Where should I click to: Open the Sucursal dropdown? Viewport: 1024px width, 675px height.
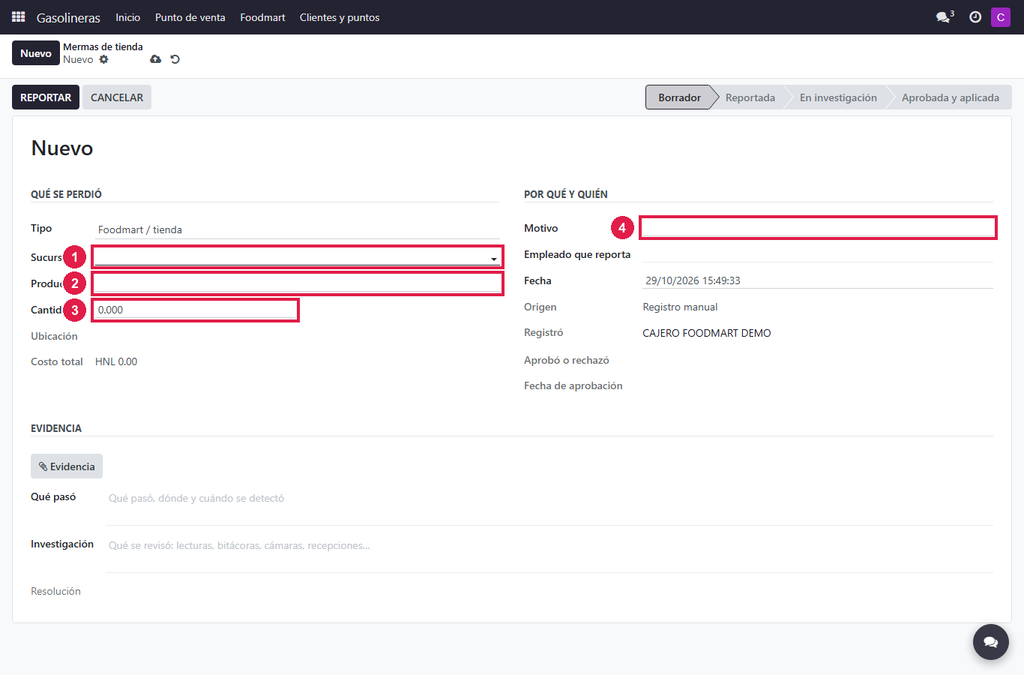(297, 257)
